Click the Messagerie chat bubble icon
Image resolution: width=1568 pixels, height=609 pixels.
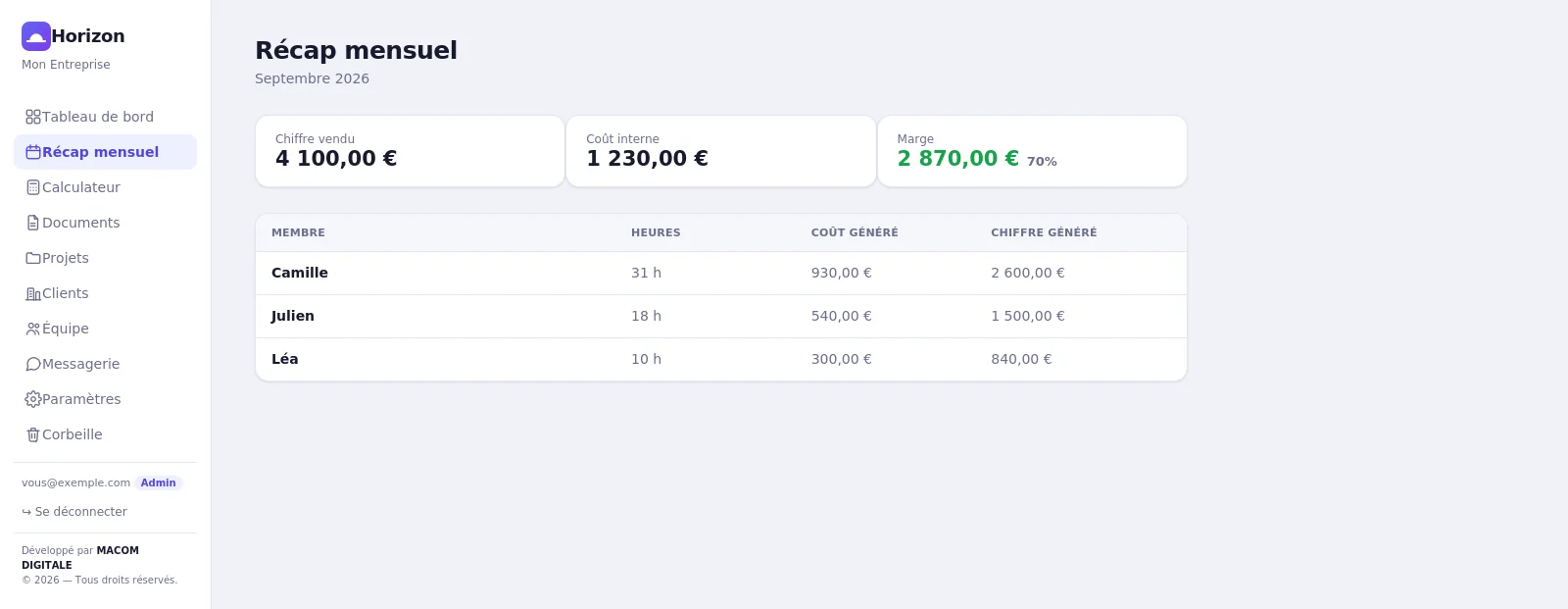(x=33, y=364)
